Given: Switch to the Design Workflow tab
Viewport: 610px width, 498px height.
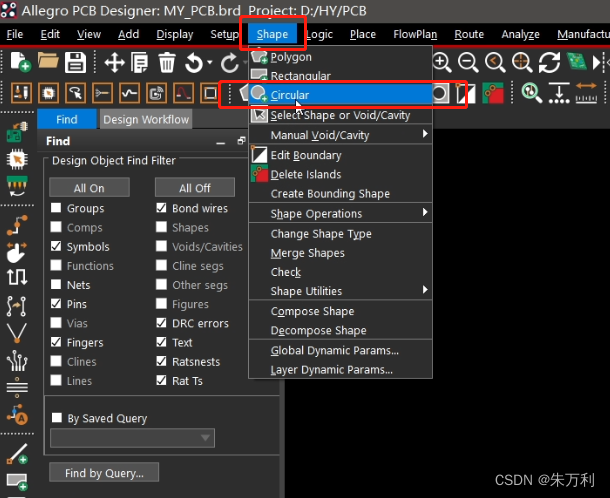Looking at the screenshot, I should pyautogui.click(x=146, y=119).
